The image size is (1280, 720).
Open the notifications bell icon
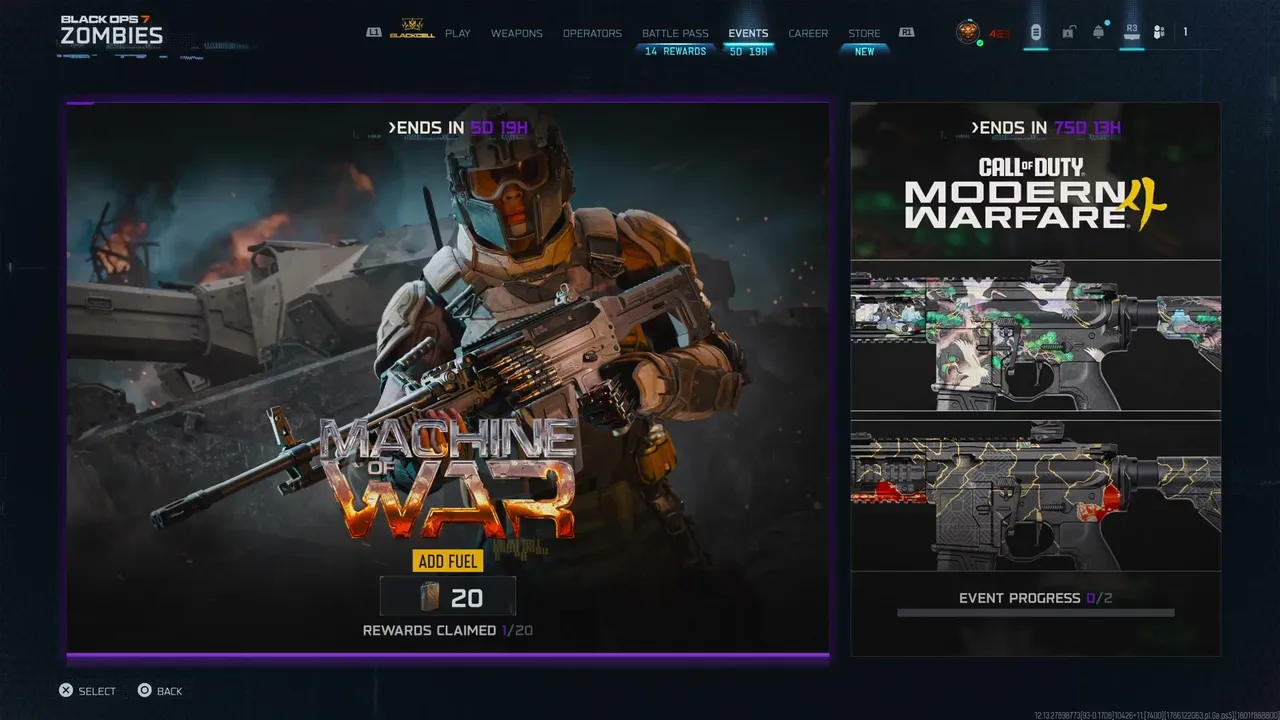(x=1099, y=33)
